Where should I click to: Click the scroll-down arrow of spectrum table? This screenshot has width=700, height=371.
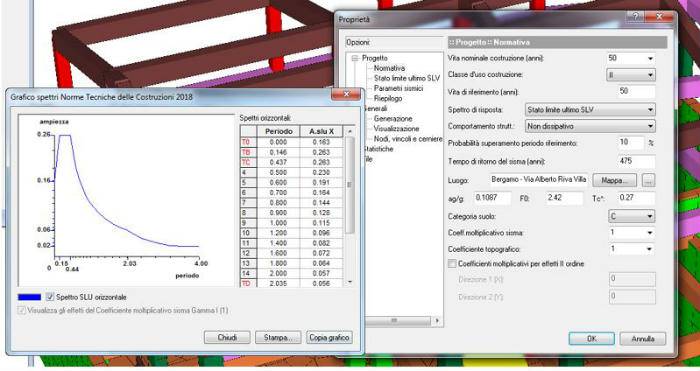pyautogui.click(x=350, y=282)
